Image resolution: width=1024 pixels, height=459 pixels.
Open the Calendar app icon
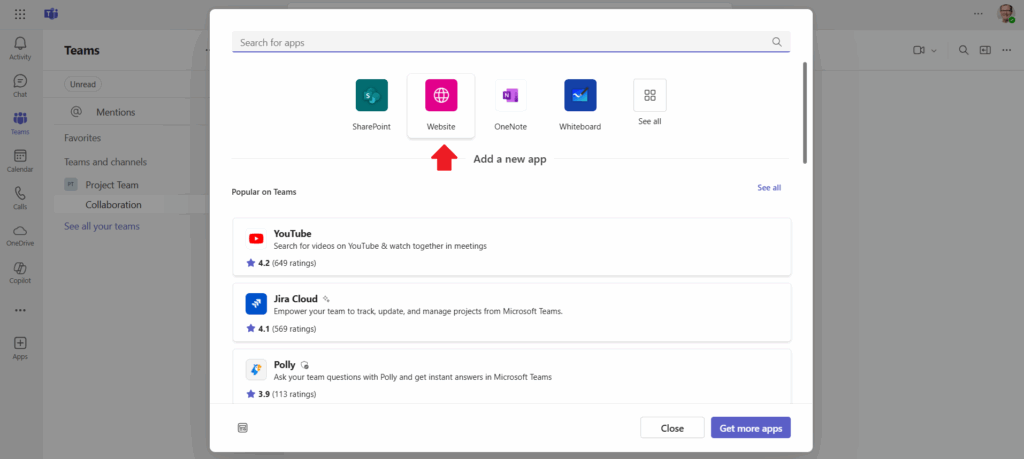coord(20,161)
